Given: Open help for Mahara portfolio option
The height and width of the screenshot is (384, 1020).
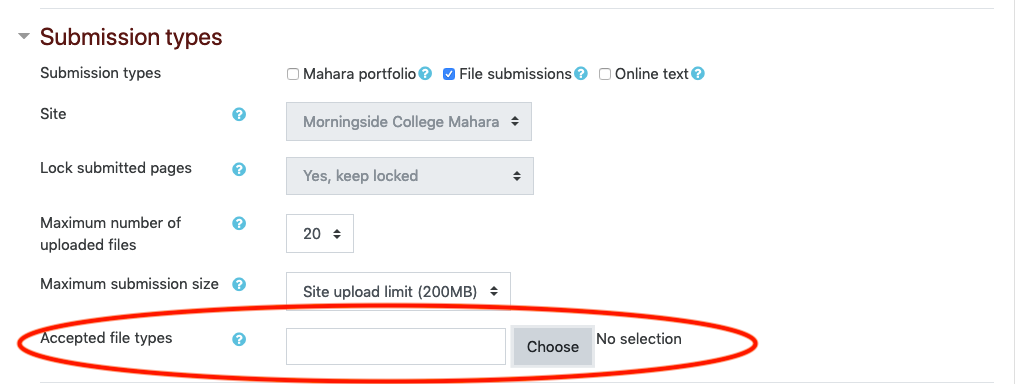Looking at the screenshot, I should pos(425,74).
